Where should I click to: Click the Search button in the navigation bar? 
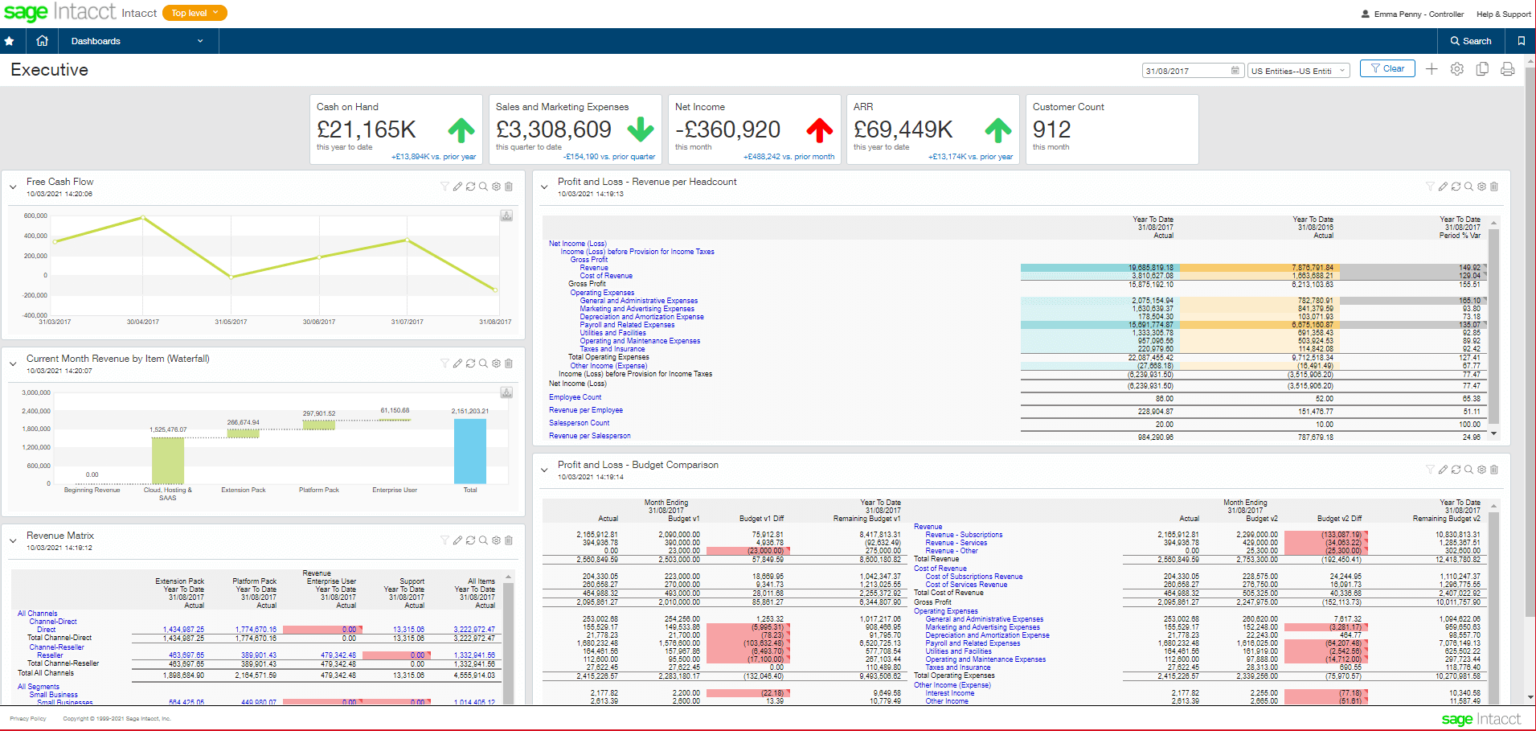click(x=1471, y=41)
